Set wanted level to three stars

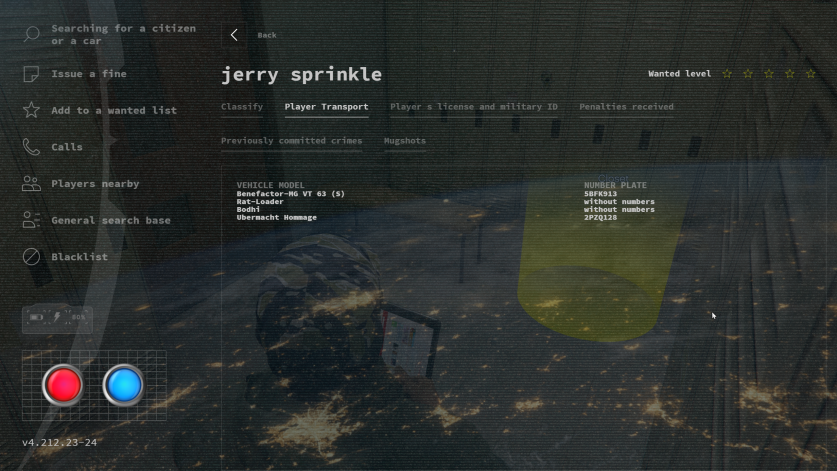pos(769,74)
